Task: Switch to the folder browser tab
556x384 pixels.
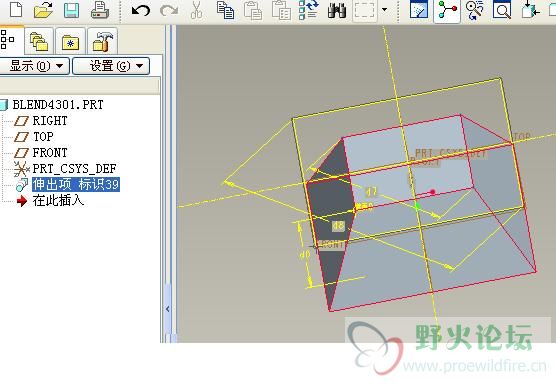Action: (x=39, y=41)
